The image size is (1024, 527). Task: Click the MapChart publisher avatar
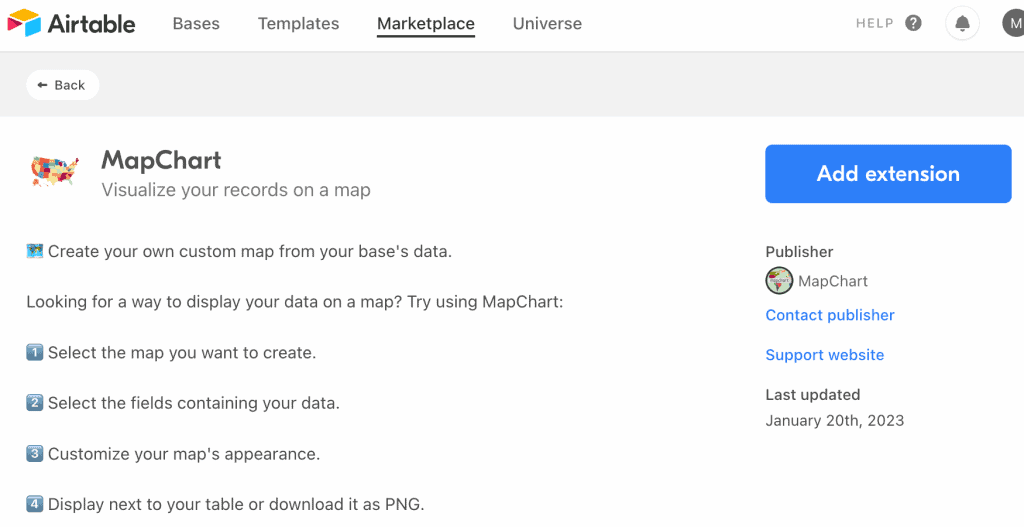(x=779, y=281)
